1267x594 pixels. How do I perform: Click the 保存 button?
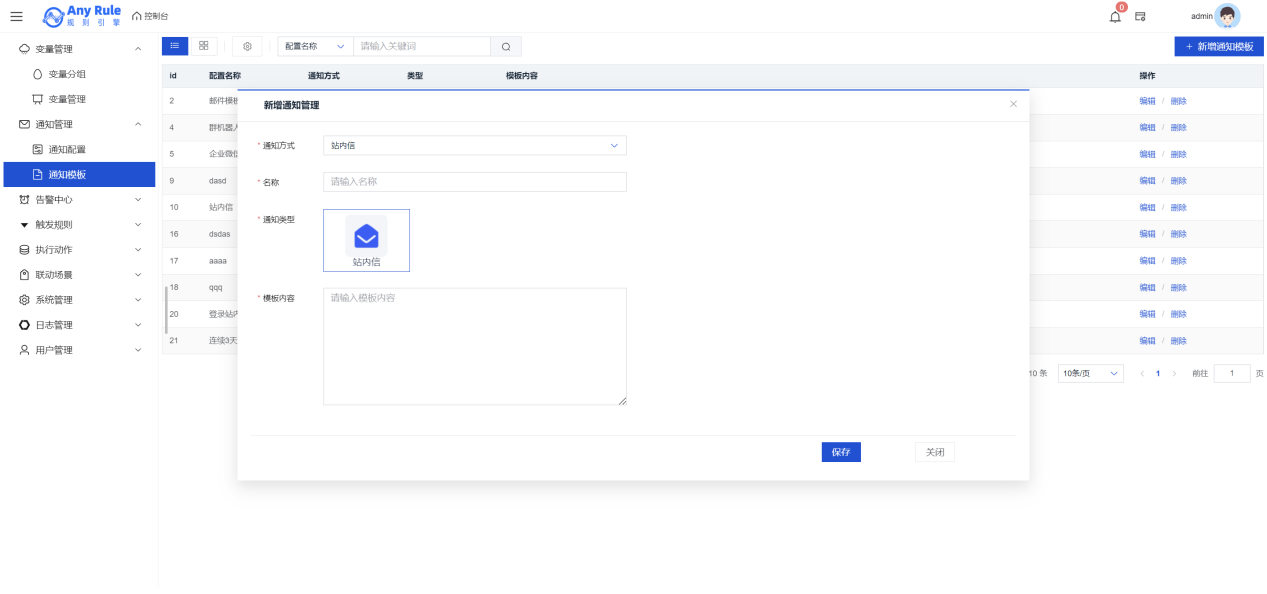point(840,452)
